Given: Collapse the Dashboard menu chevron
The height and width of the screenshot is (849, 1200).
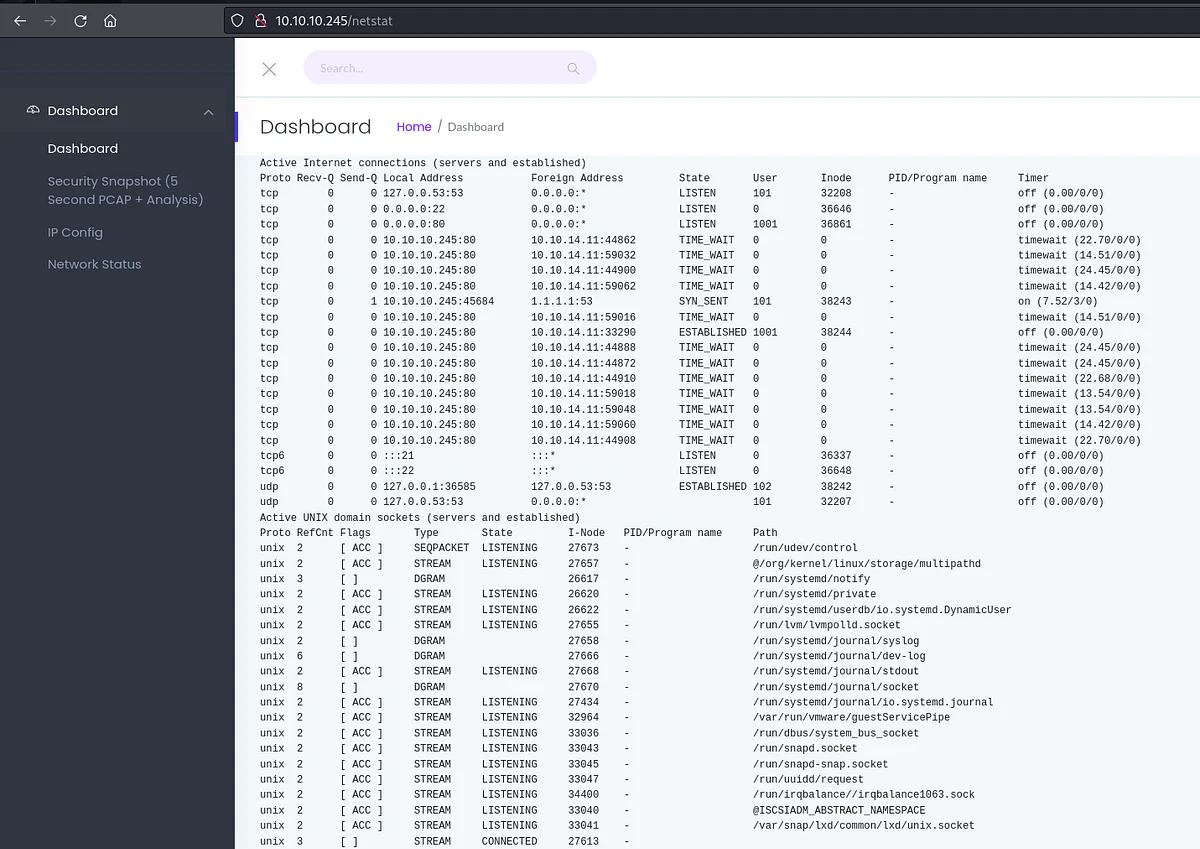Looking at the screenshot, I should click(x=208, y=112).
